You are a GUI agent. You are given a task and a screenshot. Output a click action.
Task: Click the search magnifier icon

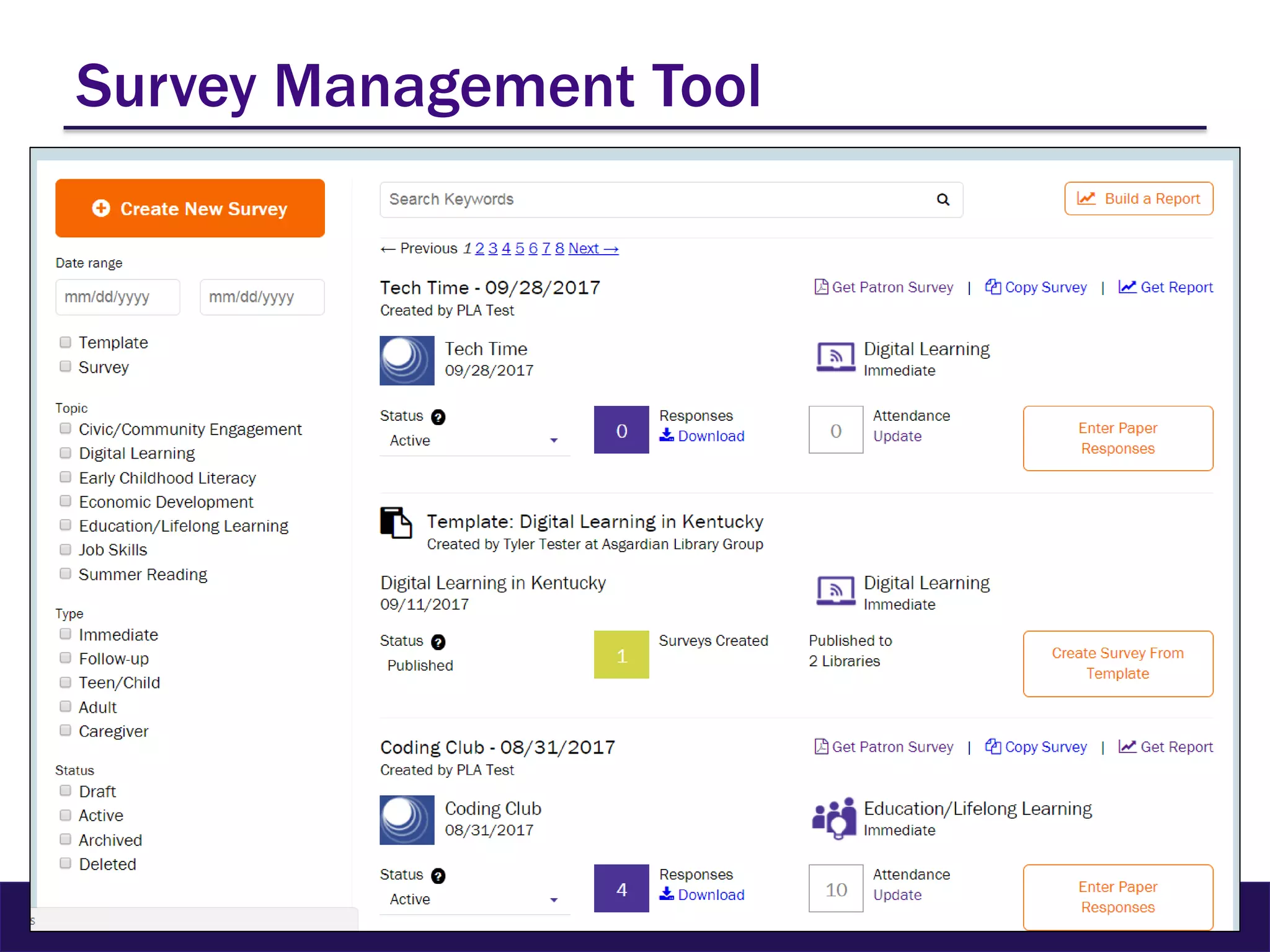click(943, 200)
